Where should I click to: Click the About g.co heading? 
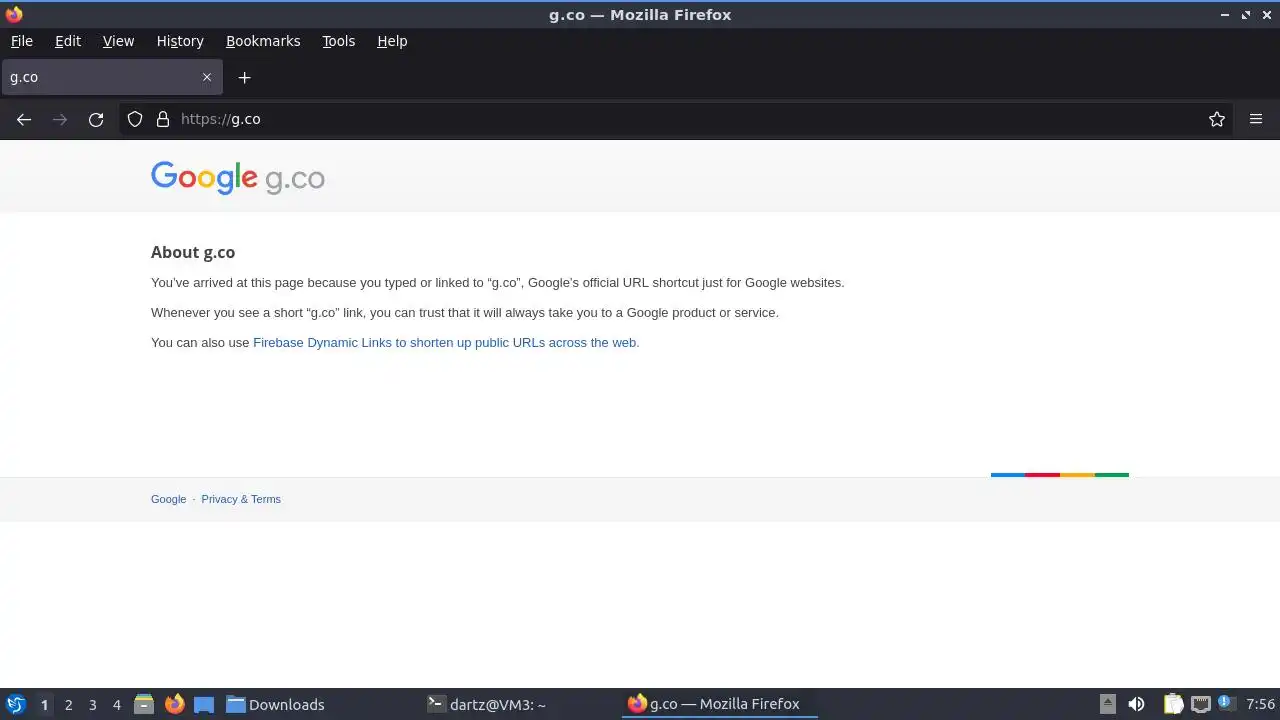pos(193,253)
